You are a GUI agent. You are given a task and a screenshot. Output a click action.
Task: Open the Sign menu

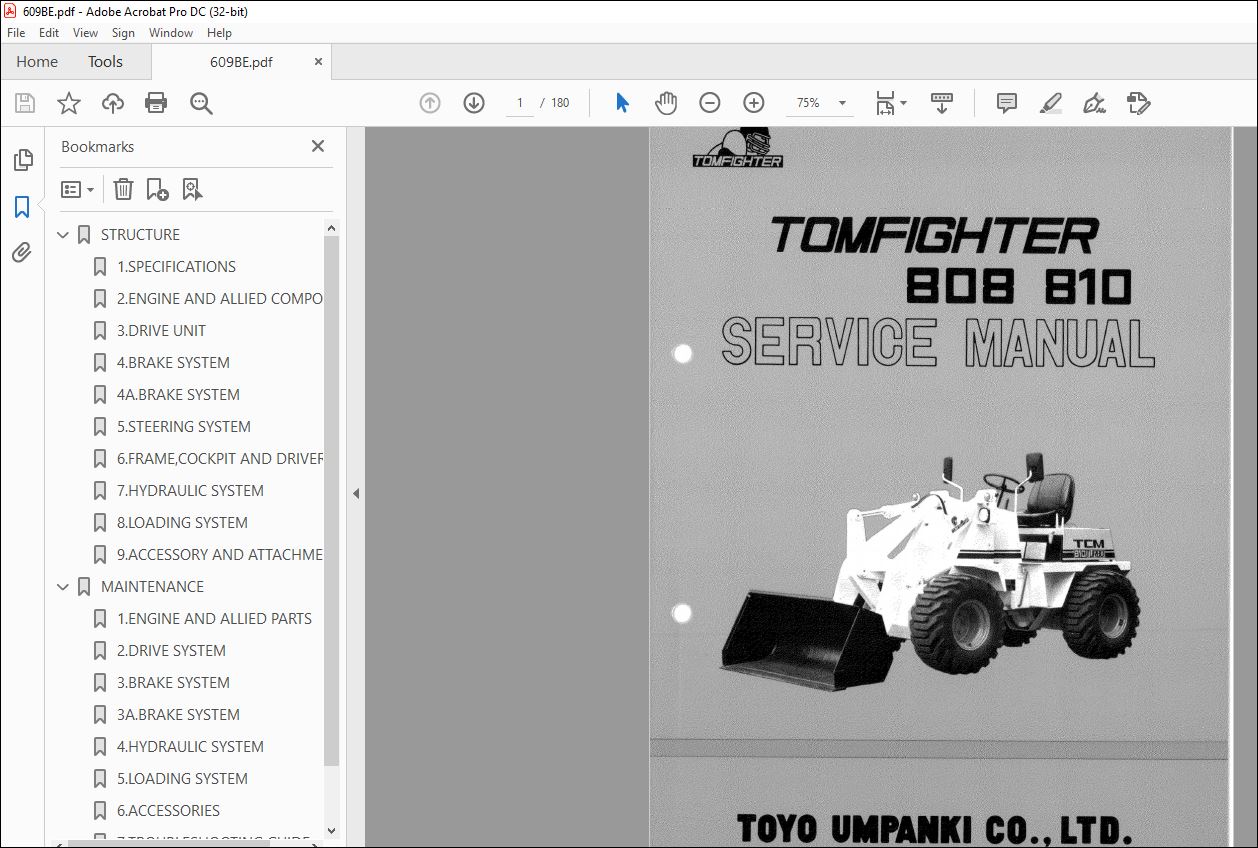click(x=123, y=33)
